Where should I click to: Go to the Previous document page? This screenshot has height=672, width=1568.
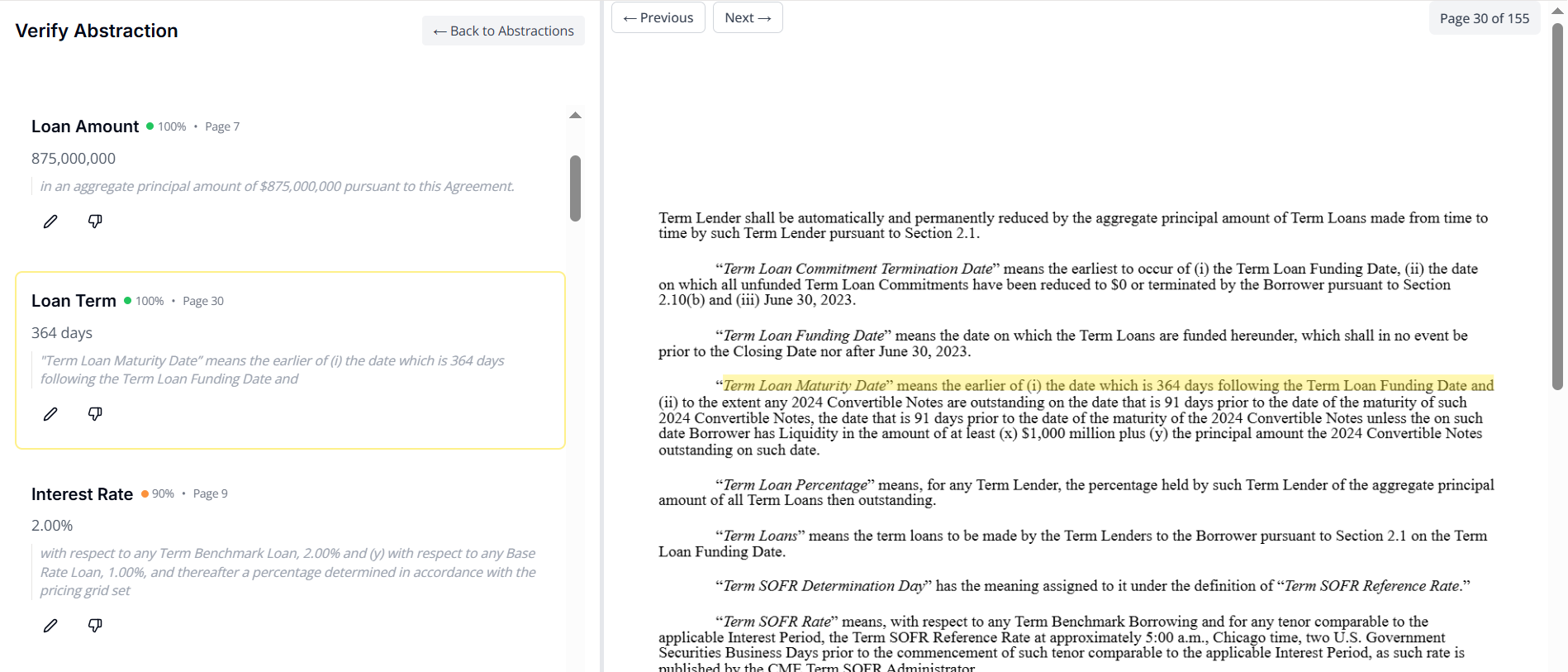(x=658, y=17)
